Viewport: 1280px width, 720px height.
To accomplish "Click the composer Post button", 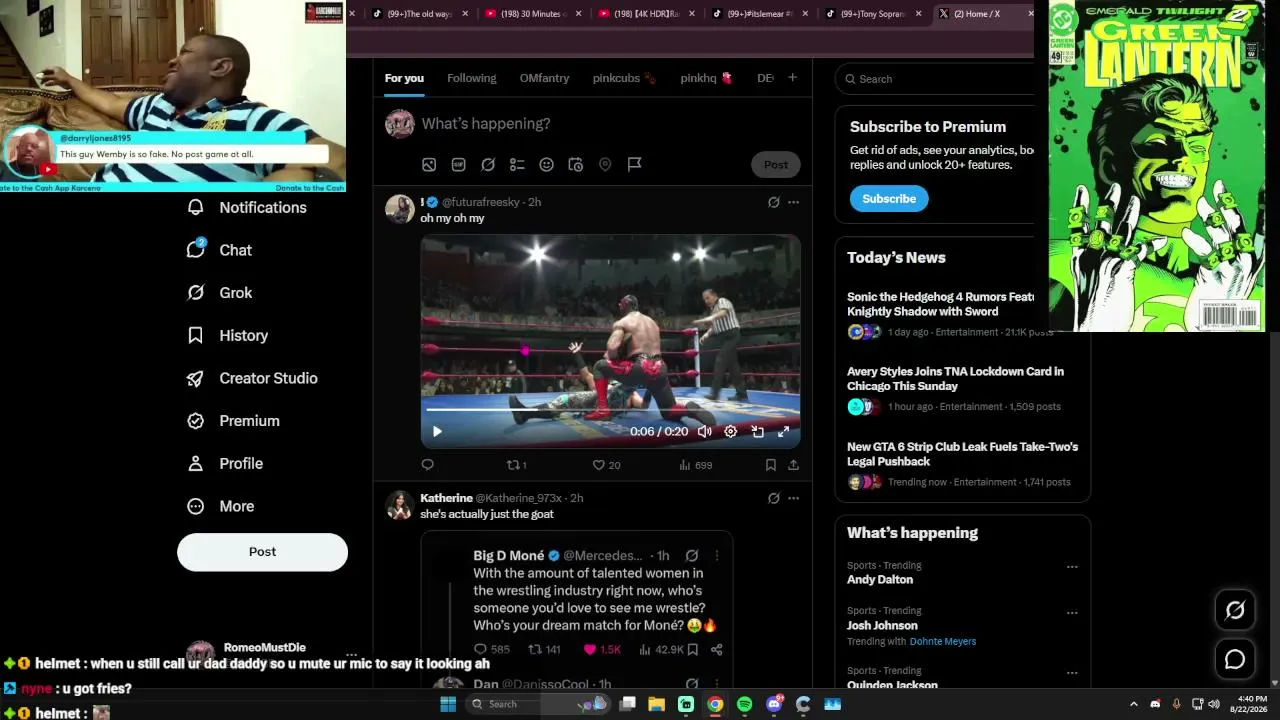I will (776, 165).
